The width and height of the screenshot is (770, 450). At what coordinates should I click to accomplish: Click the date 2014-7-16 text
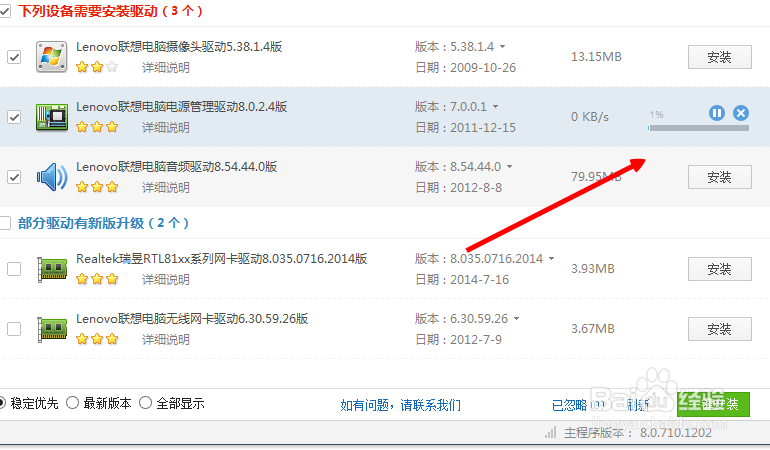480,280
